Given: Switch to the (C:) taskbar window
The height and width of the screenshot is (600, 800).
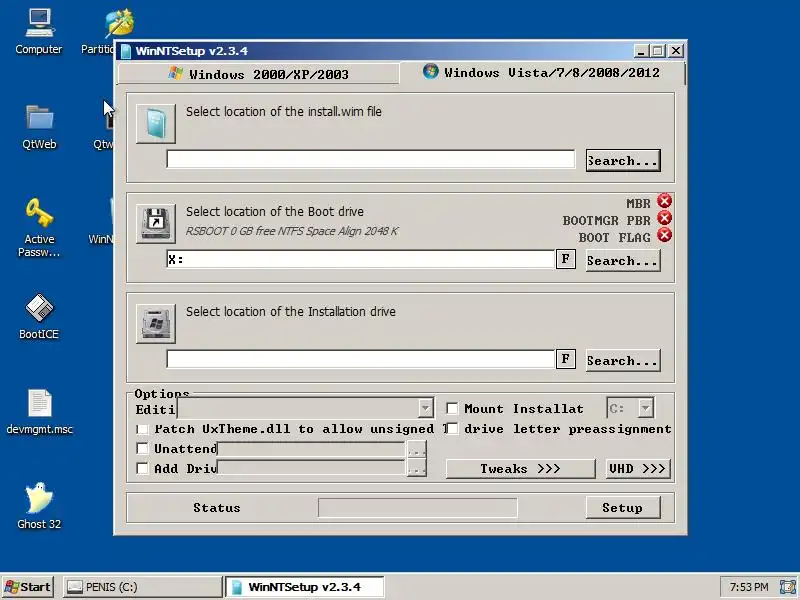Looking at the screenshot, I should 142,587.
